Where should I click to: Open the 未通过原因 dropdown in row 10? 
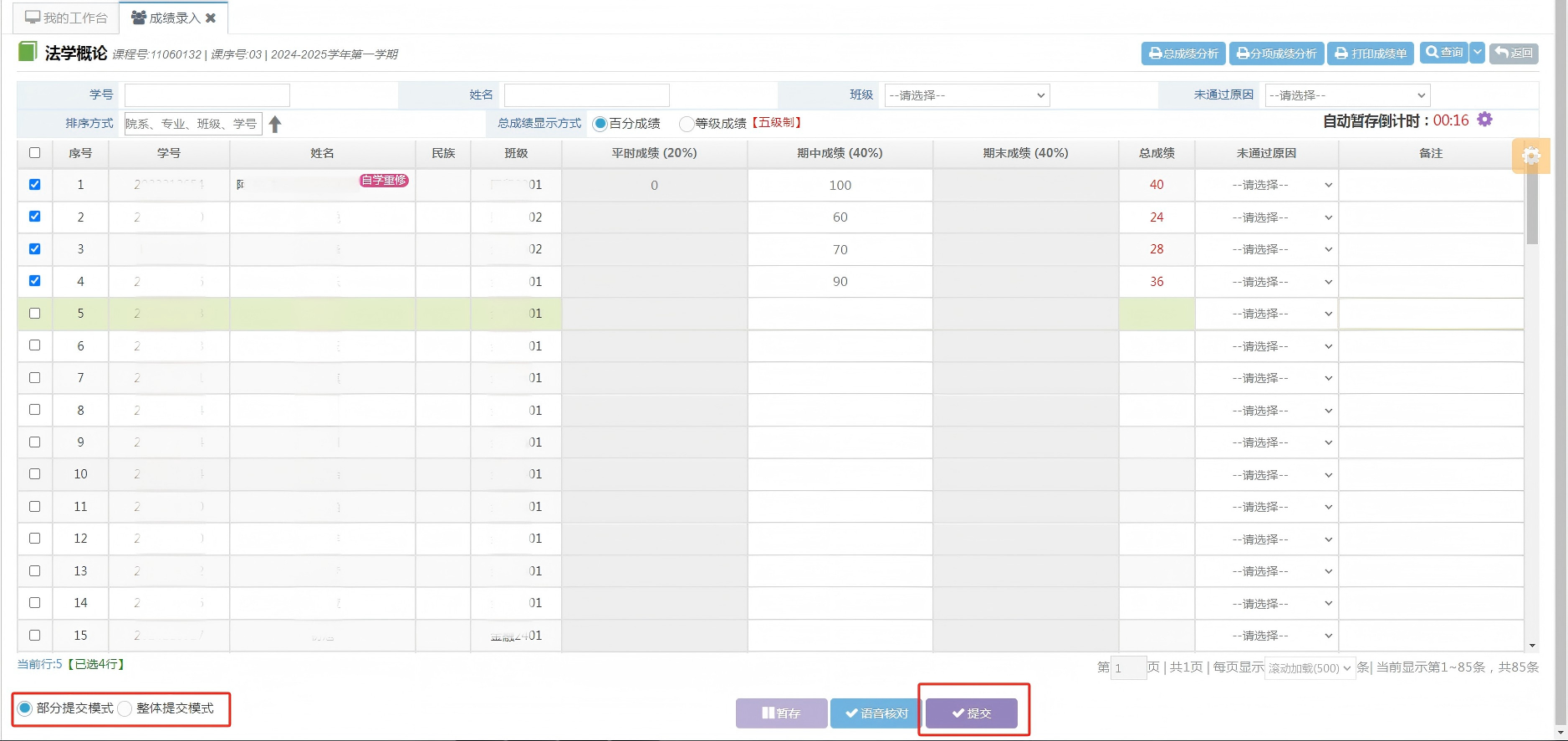pos(1267,475)
